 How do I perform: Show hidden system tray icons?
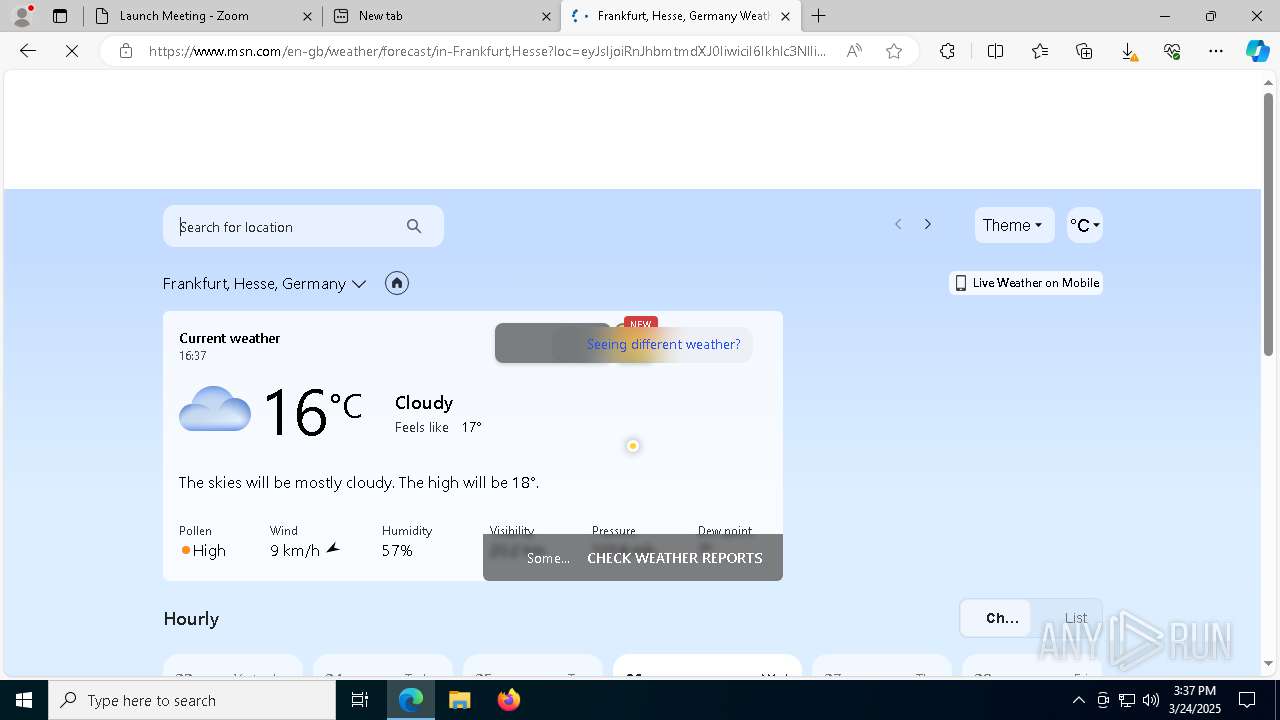pyautogui.click(x=1078, y=700)
